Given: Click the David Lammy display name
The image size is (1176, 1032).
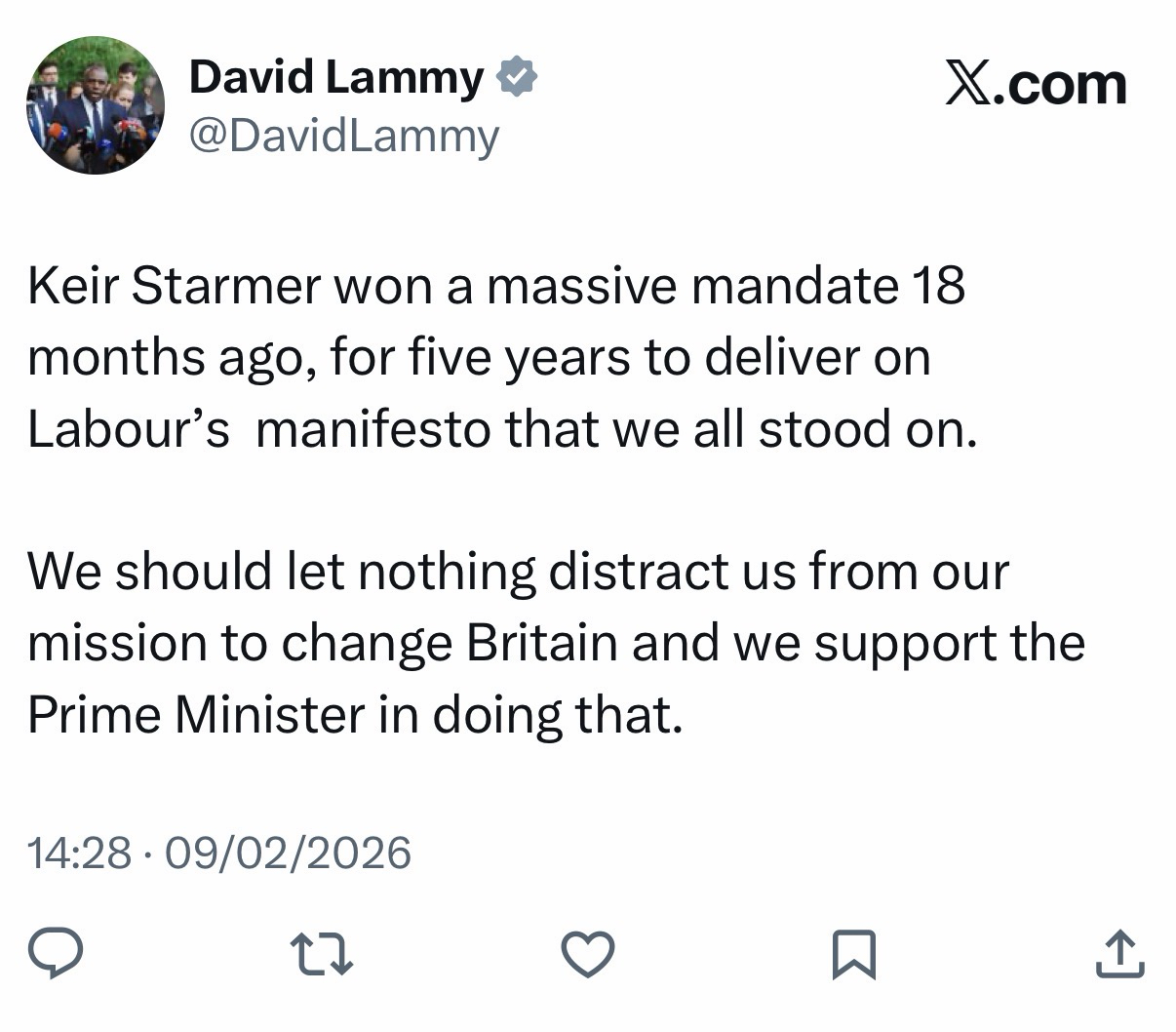Looking at the screenshot, I should [x=335, y=77].
